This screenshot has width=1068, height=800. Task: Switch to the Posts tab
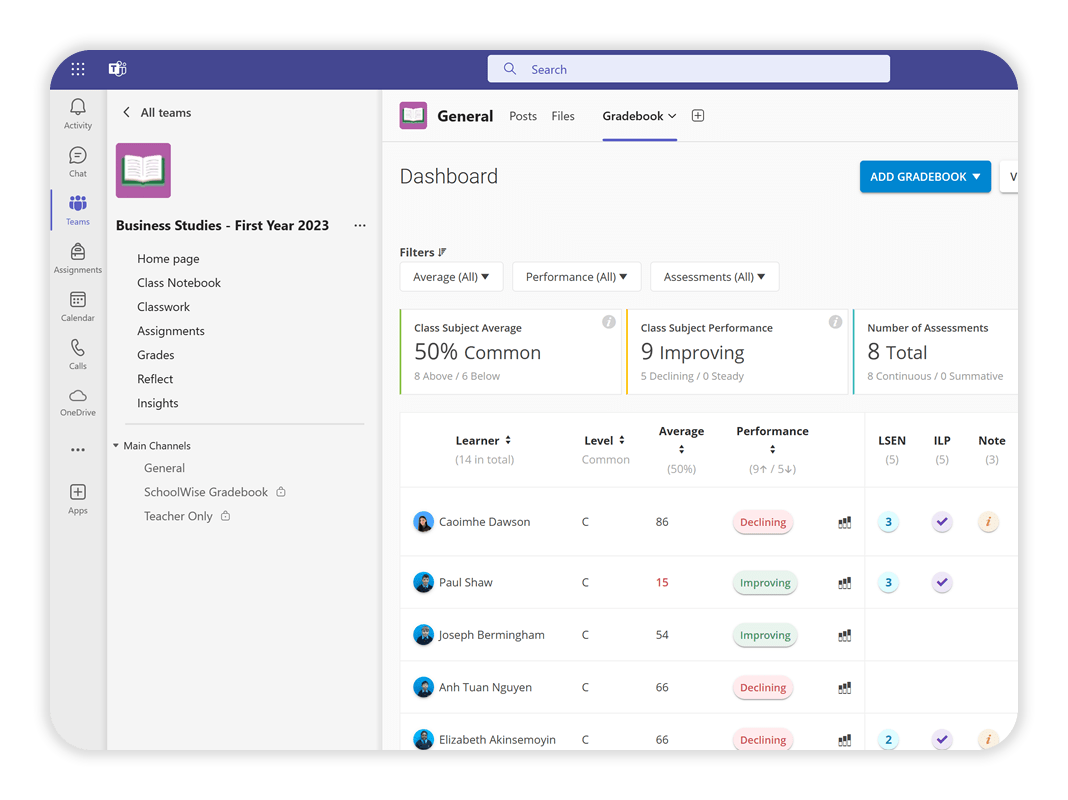(x=522, y=116)
